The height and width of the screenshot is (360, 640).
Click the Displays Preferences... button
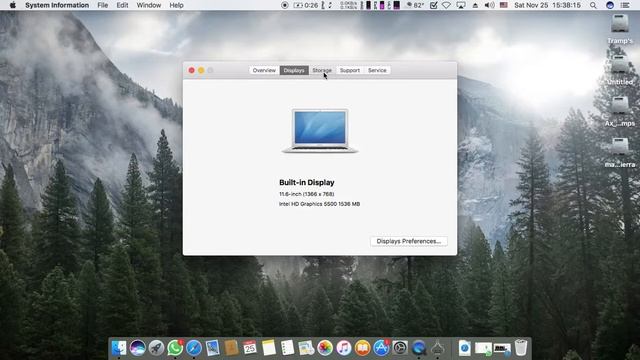pyautogui.click(x=409, y=241)
